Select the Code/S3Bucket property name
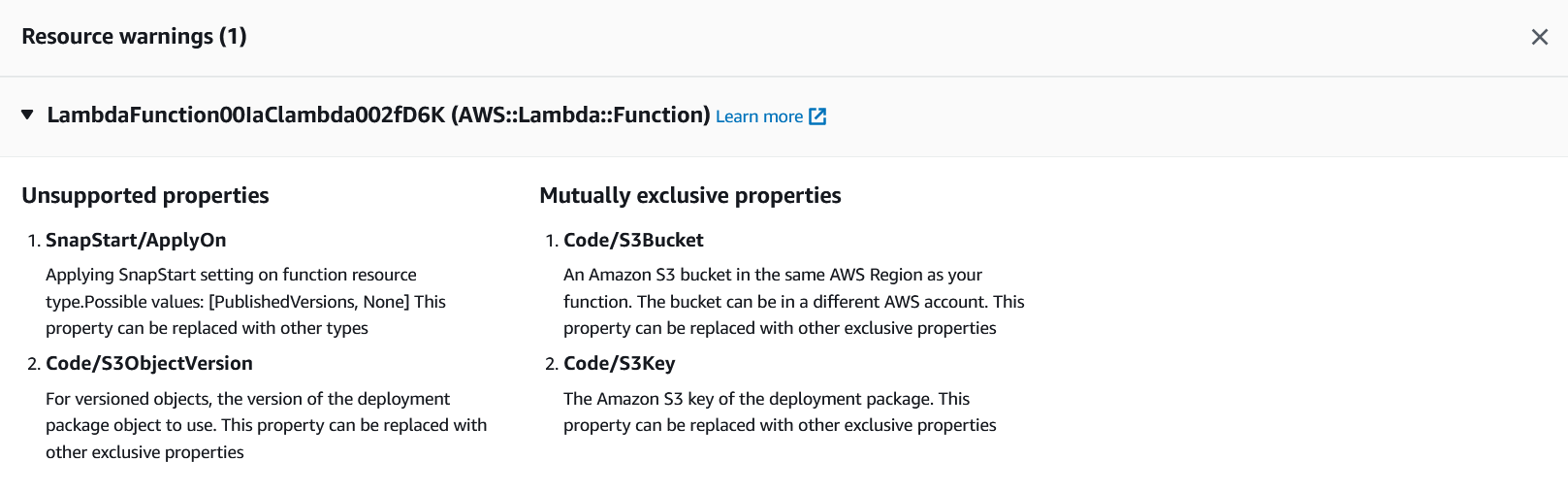Viewport: 1568px width, 494px height. [x=633, y=240]
